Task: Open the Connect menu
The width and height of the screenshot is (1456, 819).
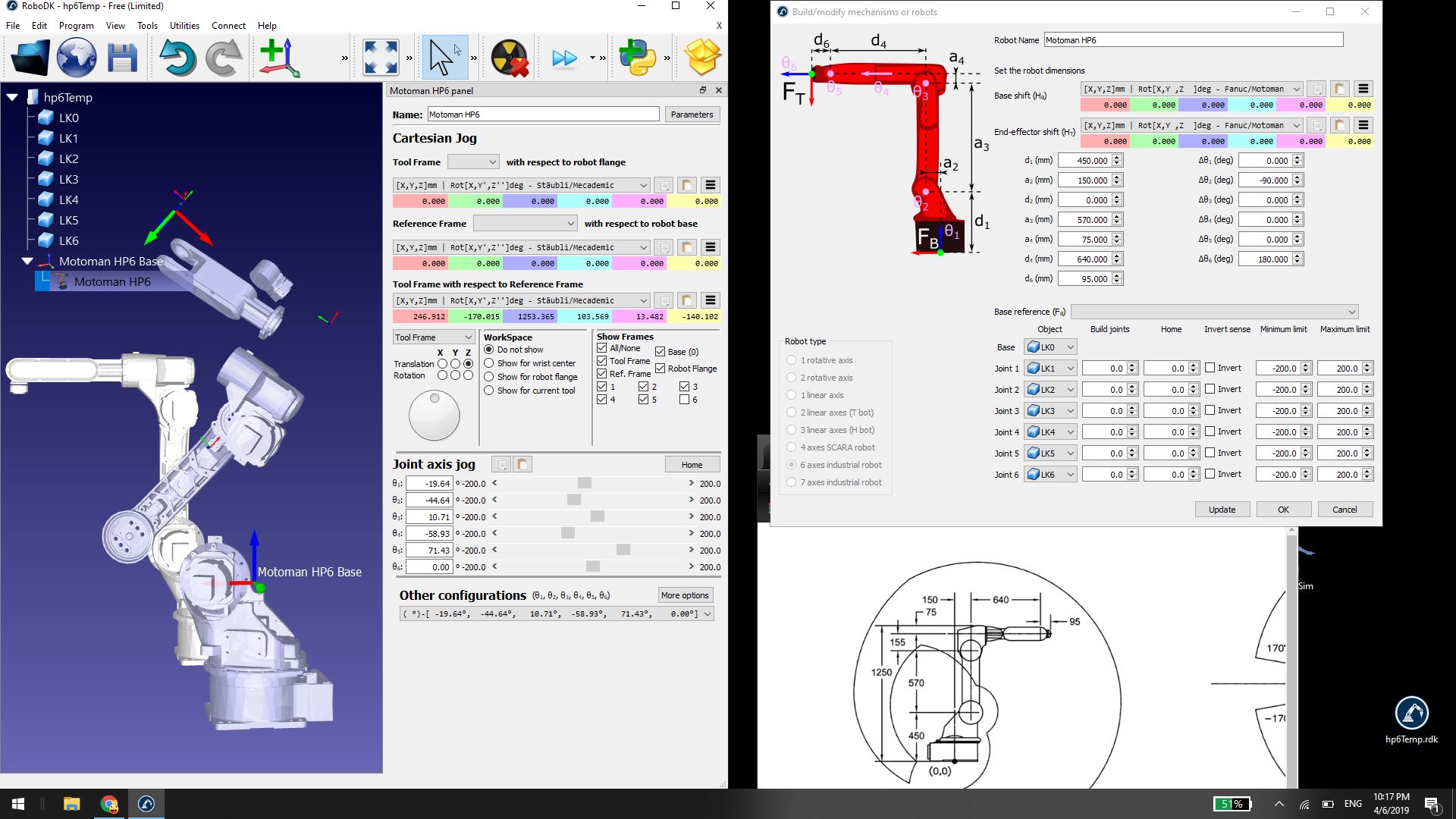Action: 228,25
